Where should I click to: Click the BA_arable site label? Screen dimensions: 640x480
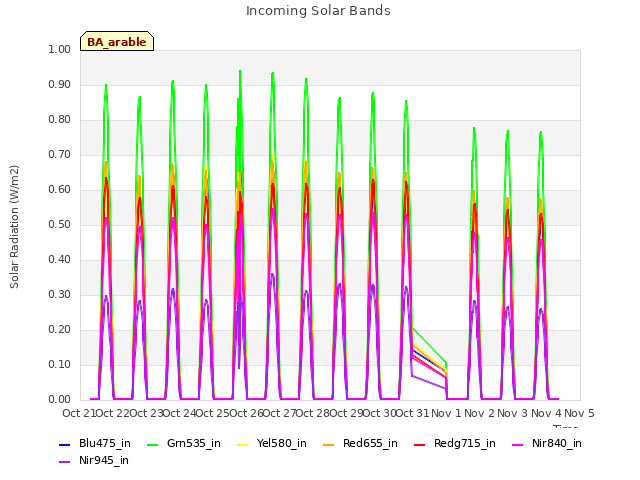pos(117,41)
